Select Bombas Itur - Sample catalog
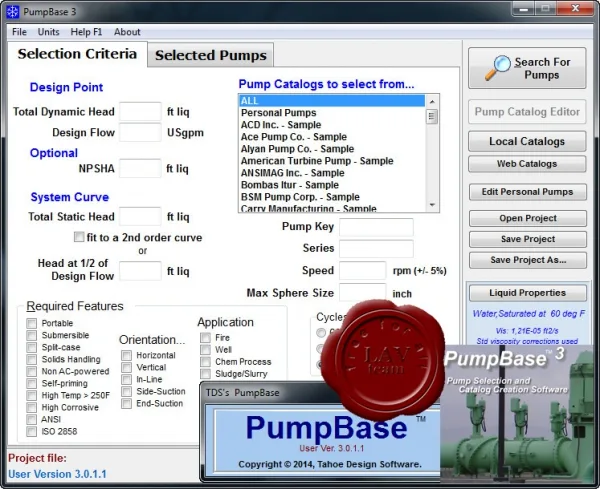600x489 pixels. click(332, 185)
